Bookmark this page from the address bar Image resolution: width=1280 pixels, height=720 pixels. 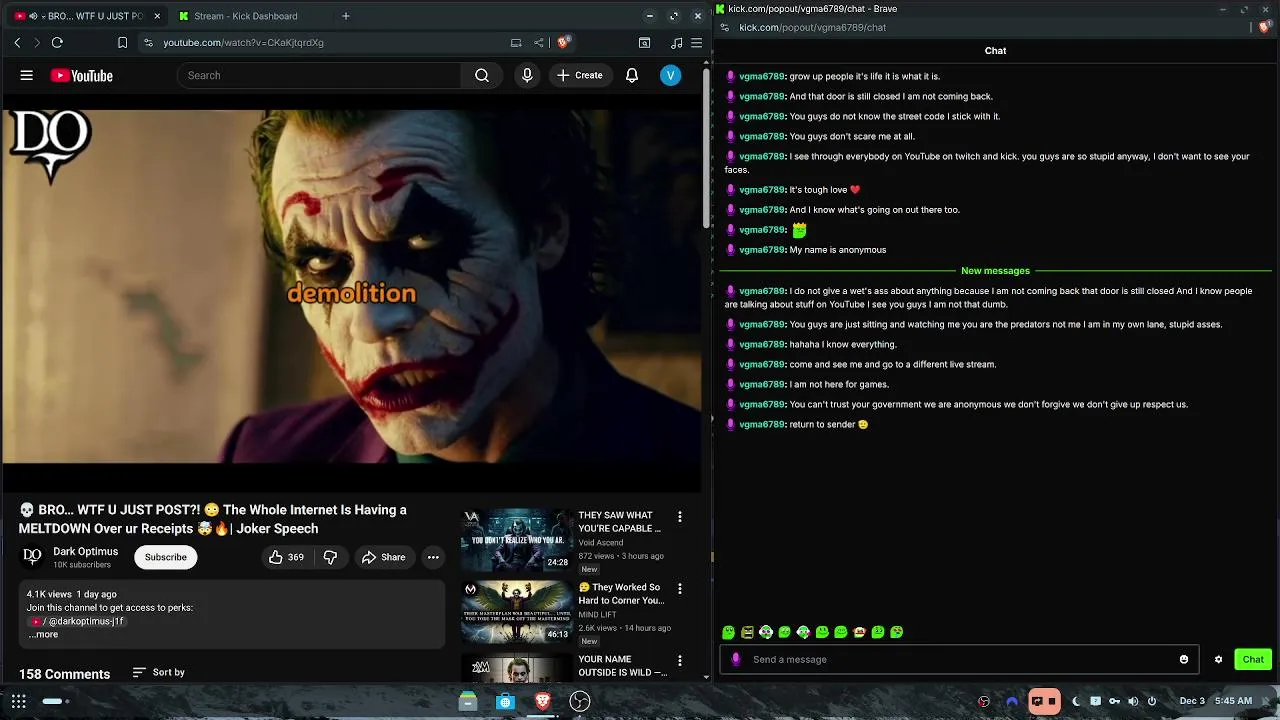(122, 42)
